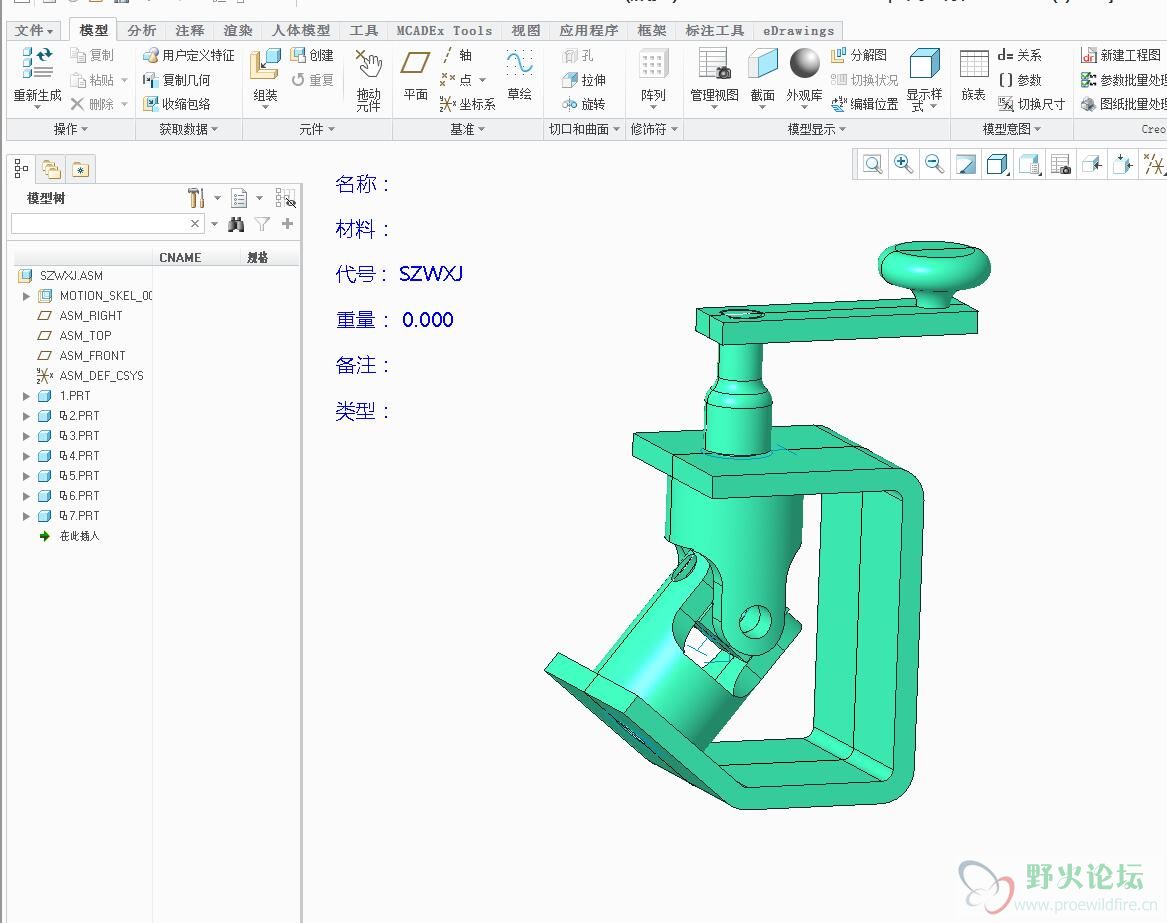Select the Plane (平面) datum tool
Image resolution: width=1167 pixels, height=923 pixels.
point(415,74)
